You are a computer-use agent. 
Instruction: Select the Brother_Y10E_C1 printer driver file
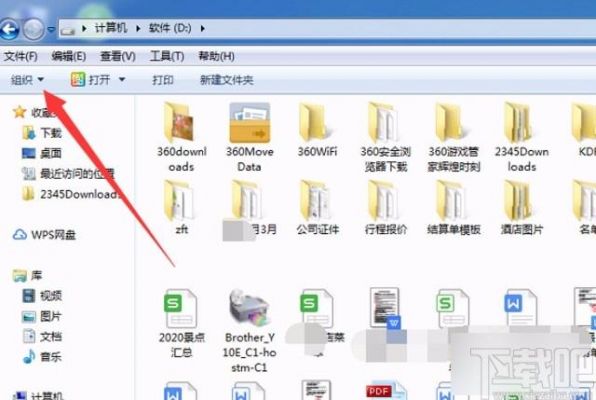[249, 309]
